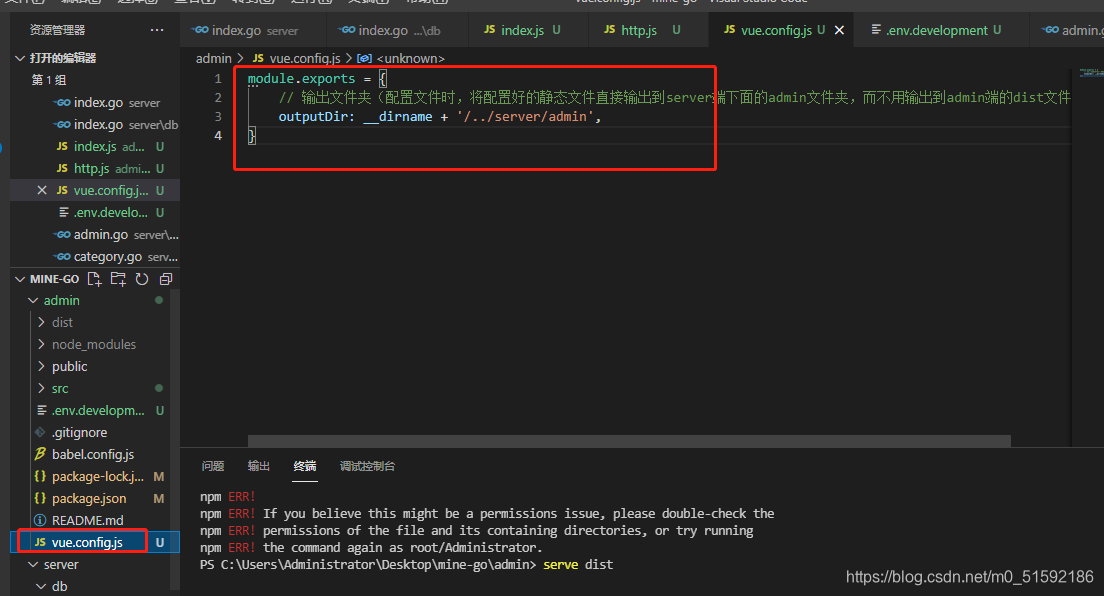
Task: Switch to the http.js editor tab
Action: coord(648,30)
